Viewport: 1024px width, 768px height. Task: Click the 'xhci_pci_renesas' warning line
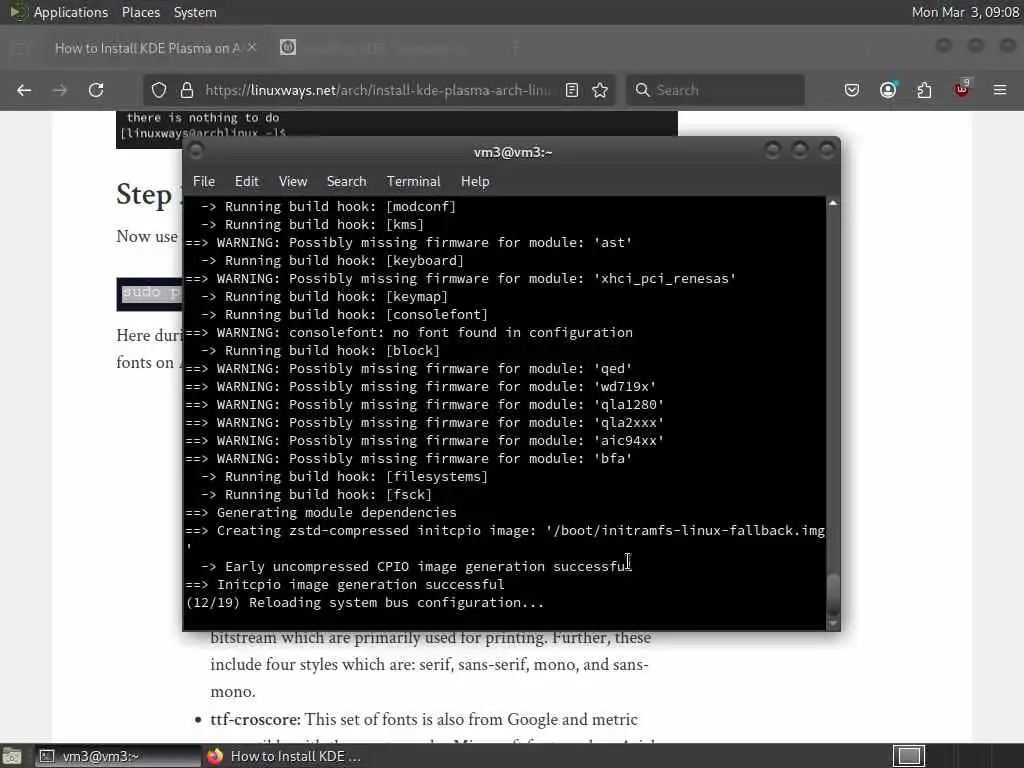pyautogui.click(x=461, y=279)
